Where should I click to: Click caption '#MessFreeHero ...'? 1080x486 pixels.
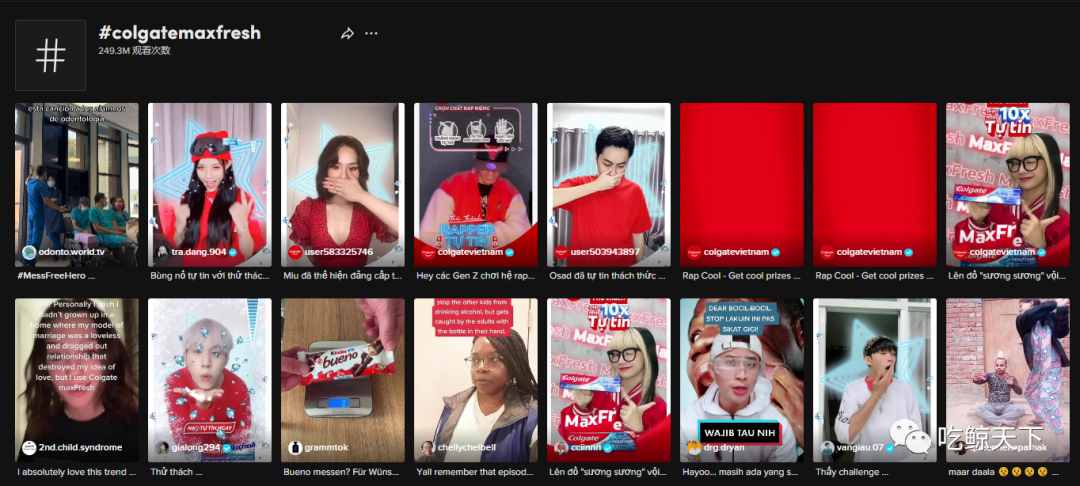click(x=54, y=275)
